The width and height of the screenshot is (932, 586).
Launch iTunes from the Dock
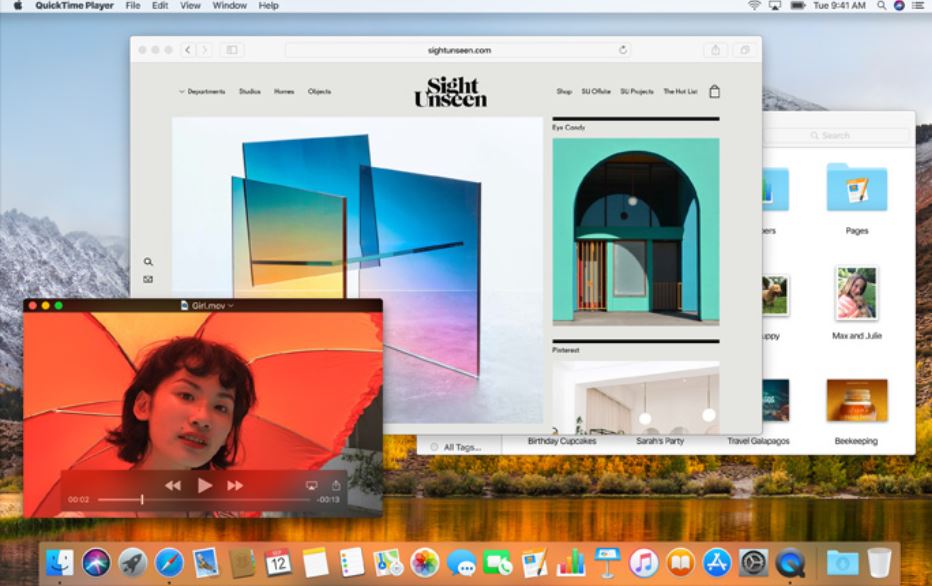point(644,562)
